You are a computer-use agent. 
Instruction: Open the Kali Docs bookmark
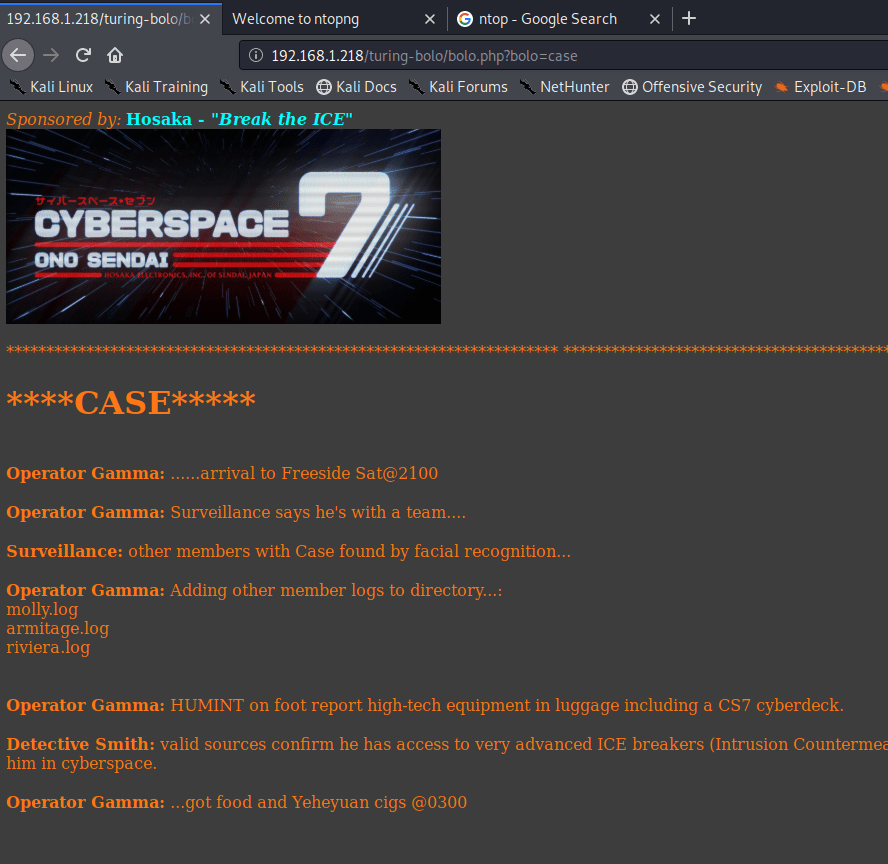[356, 87]
